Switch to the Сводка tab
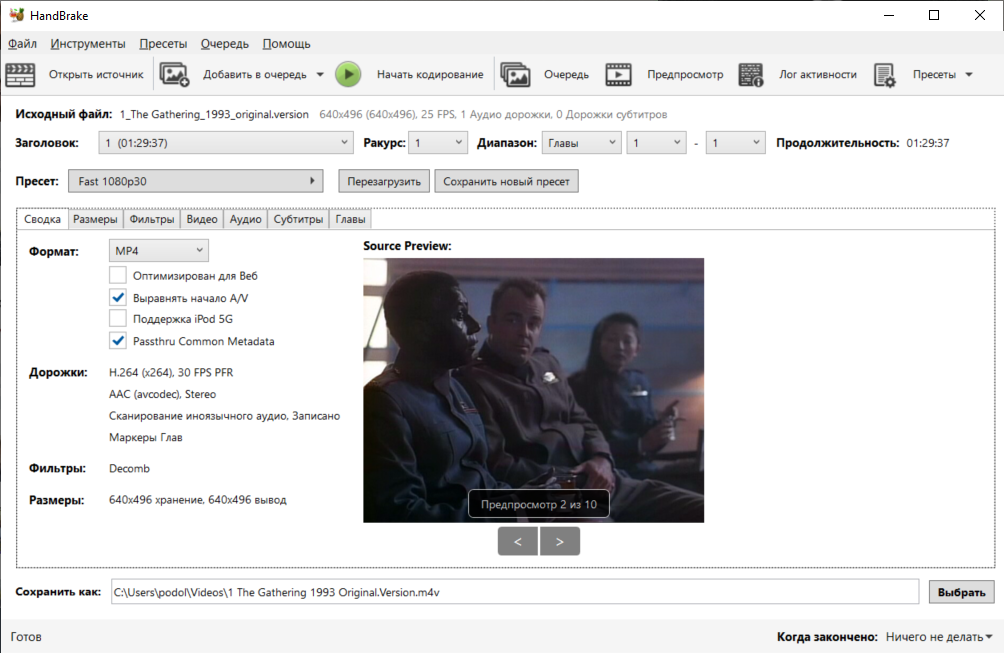1004x653 pixels. click(42, 219)
